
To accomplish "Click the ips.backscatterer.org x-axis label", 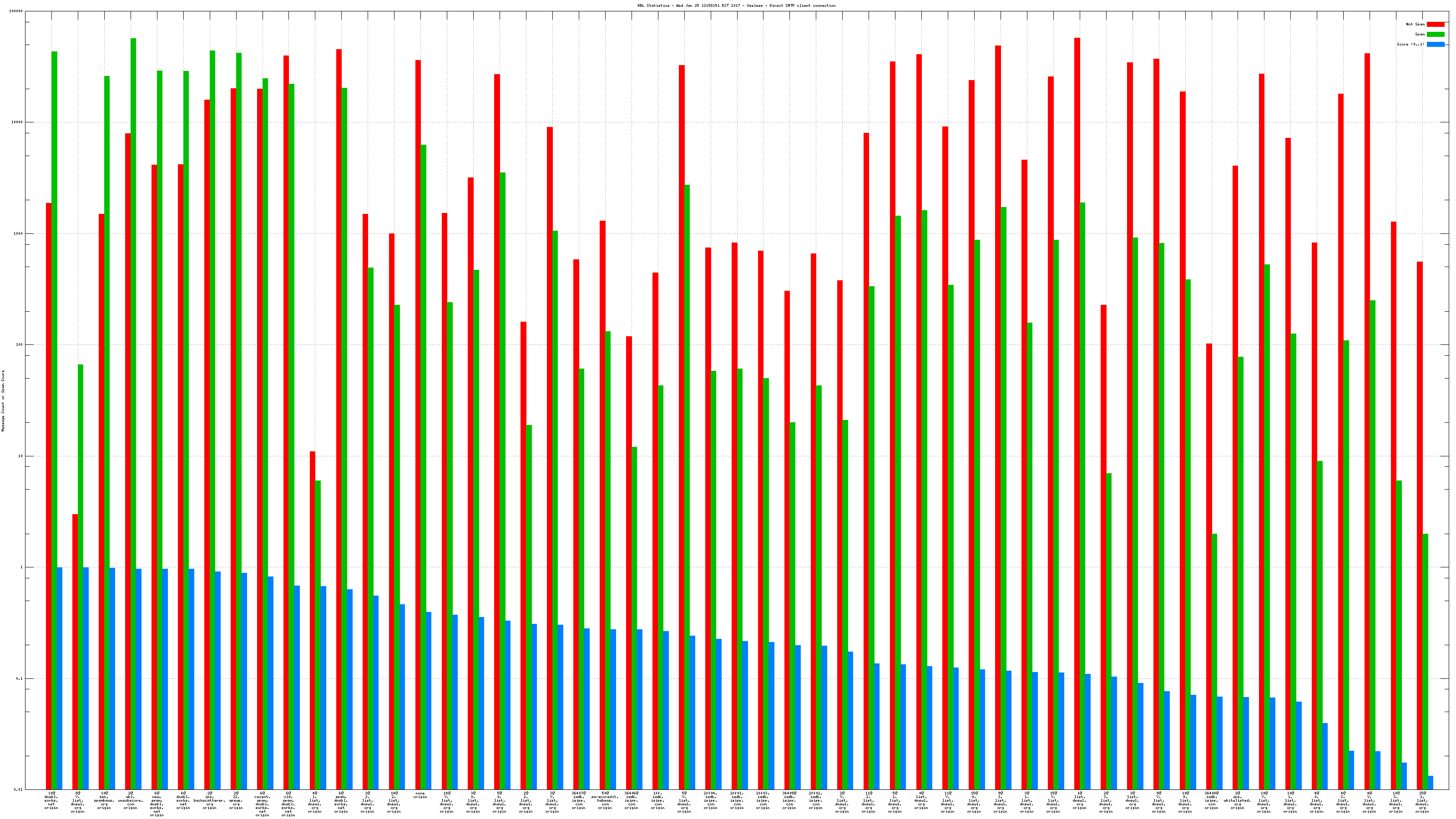I will pyautogui.click(x=210, y=800).
